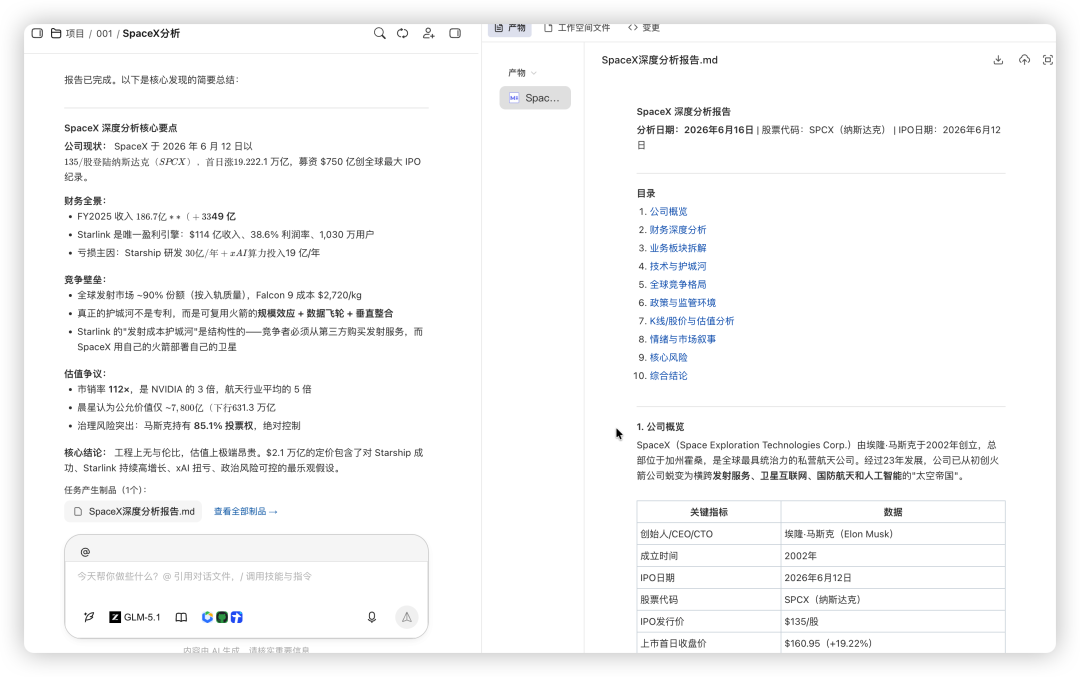
Task: Open the book knowledge icon in input bar
Action: coord(181,617)
